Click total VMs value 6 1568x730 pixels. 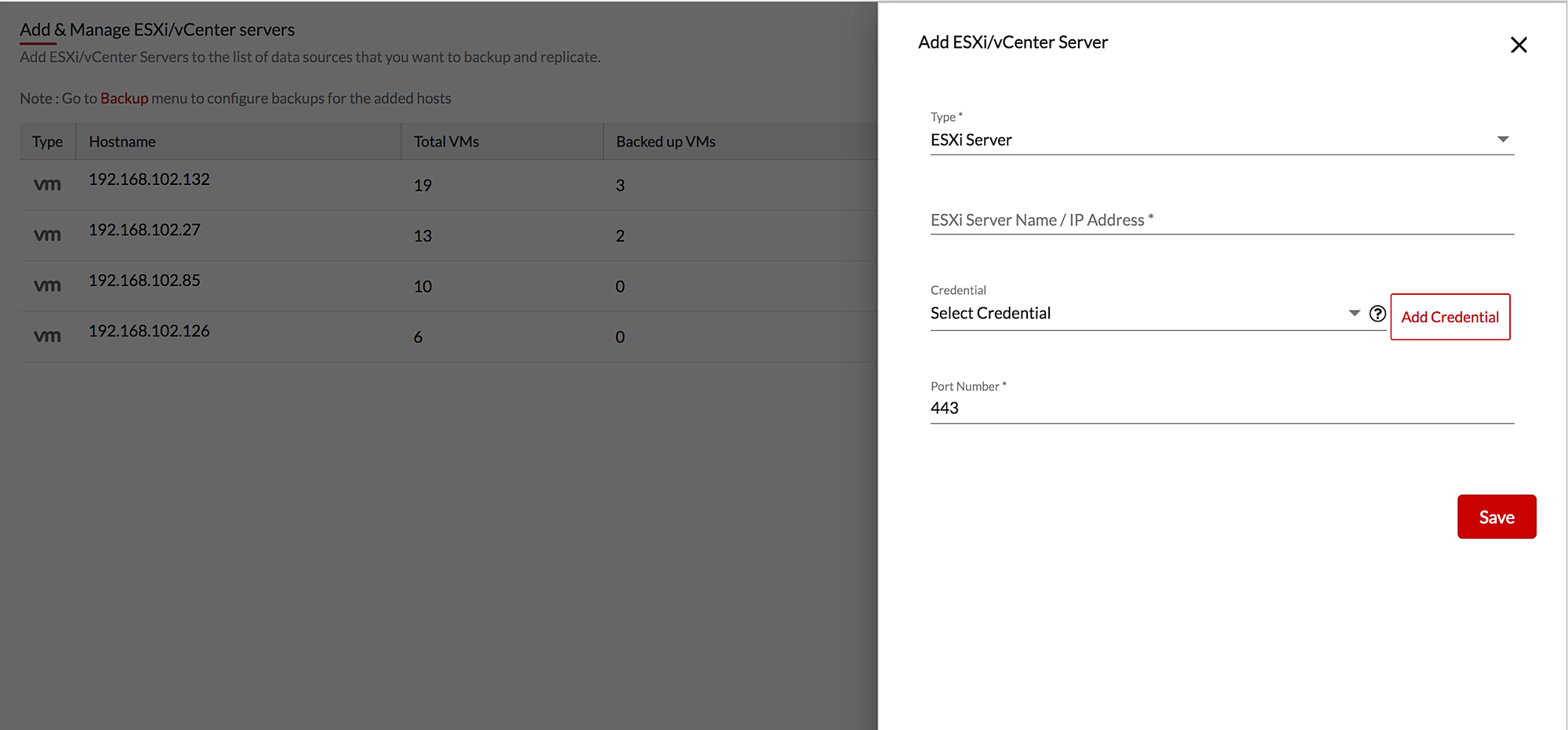pos(418,337)
